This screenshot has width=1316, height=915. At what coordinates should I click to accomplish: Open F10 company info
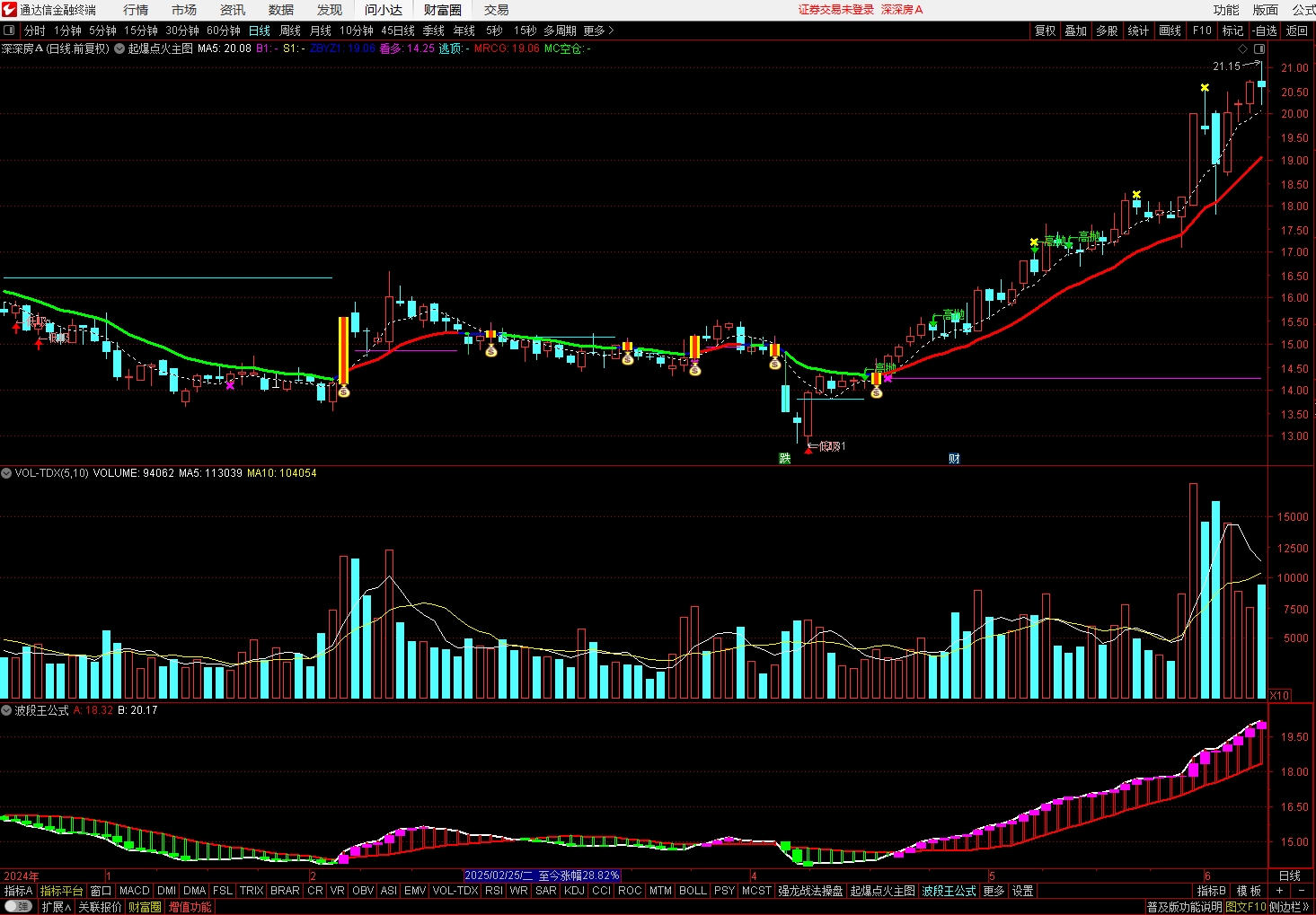(x=1202, y=31)
